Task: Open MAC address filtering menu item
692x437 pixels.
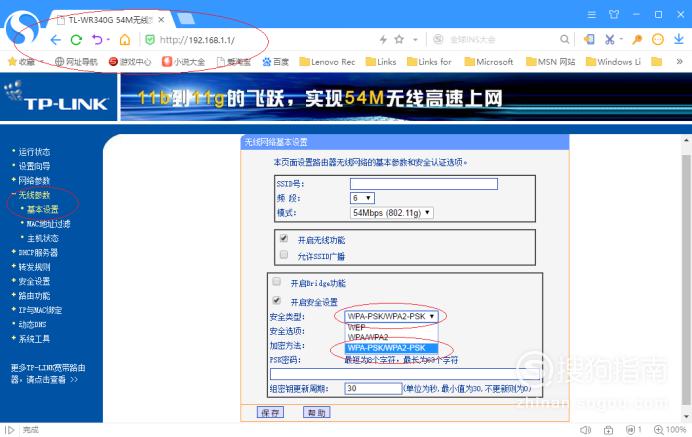Action: pos(48,224)
